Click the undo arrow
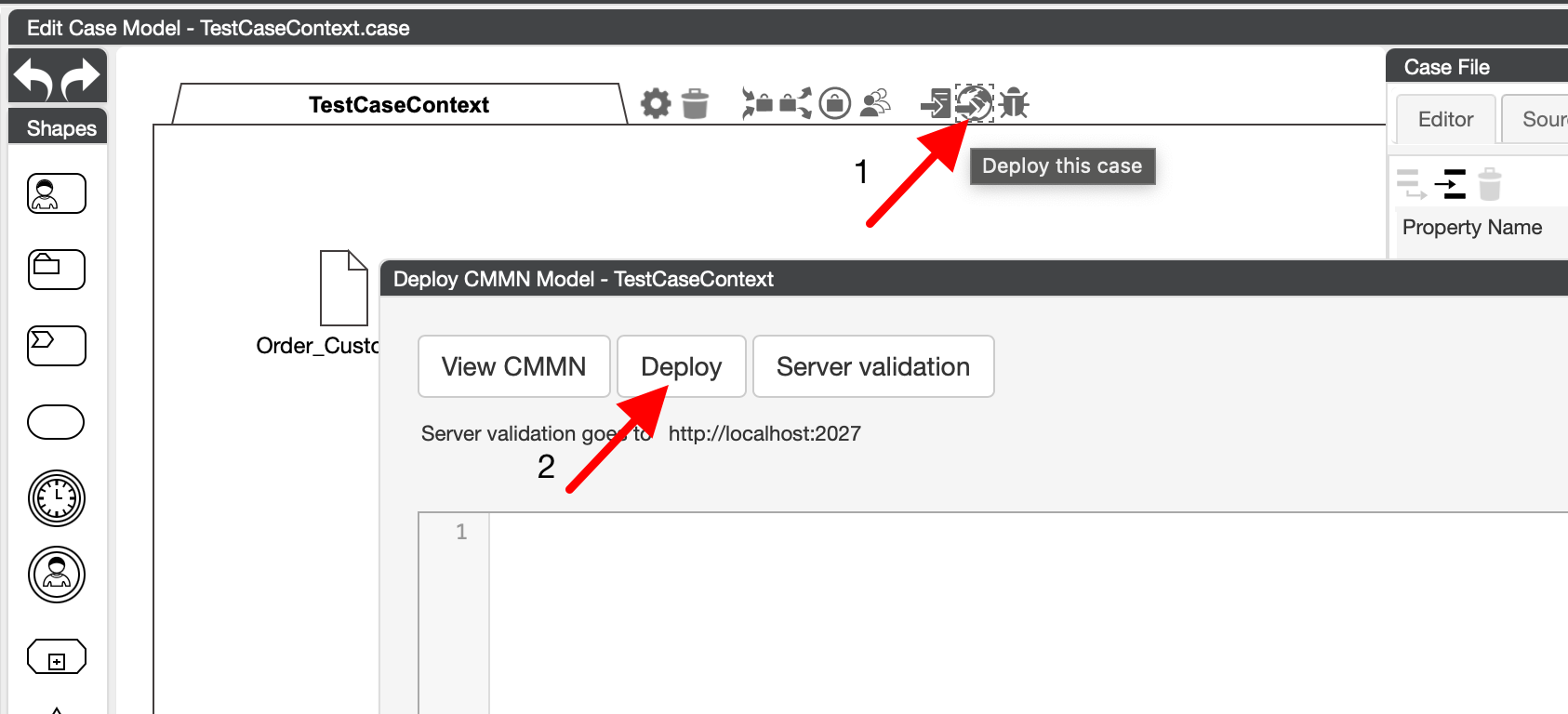This screenshot has width=1568, height=714. pos(33,78)
